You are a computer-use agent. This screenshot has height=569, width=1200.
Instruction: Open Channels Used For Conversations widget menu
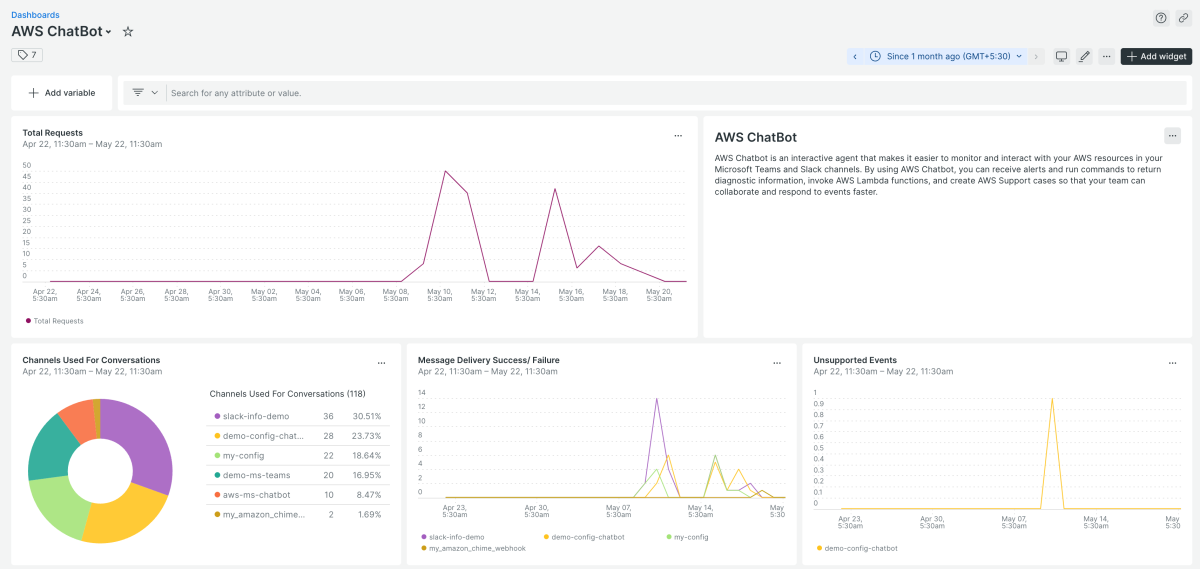pos(381,363)
